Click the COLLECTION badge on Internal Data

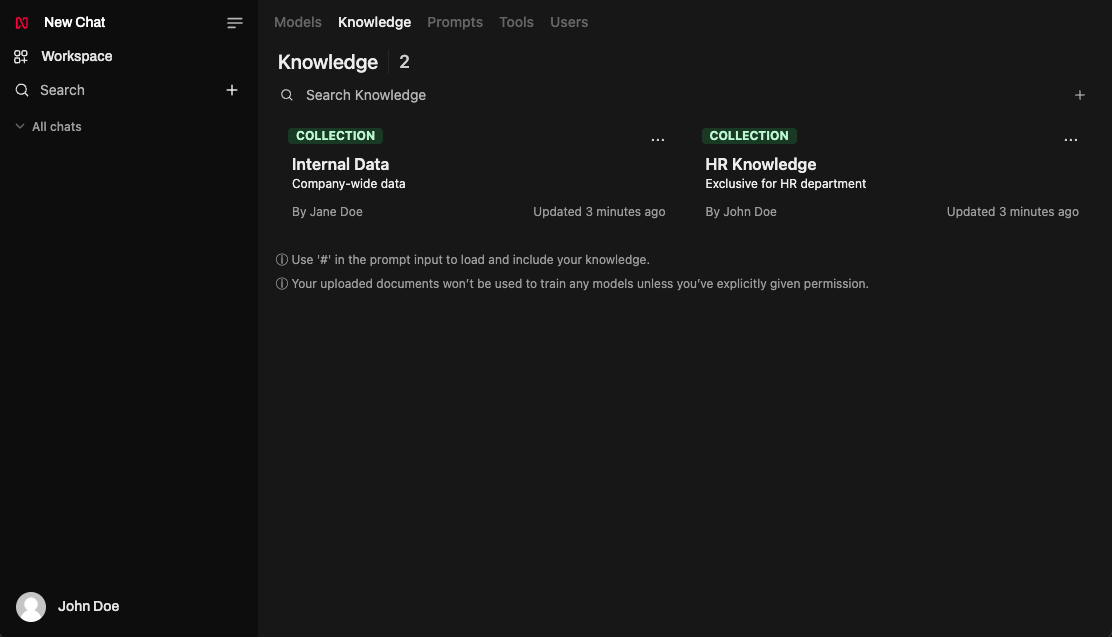click(x=335, y=135)
